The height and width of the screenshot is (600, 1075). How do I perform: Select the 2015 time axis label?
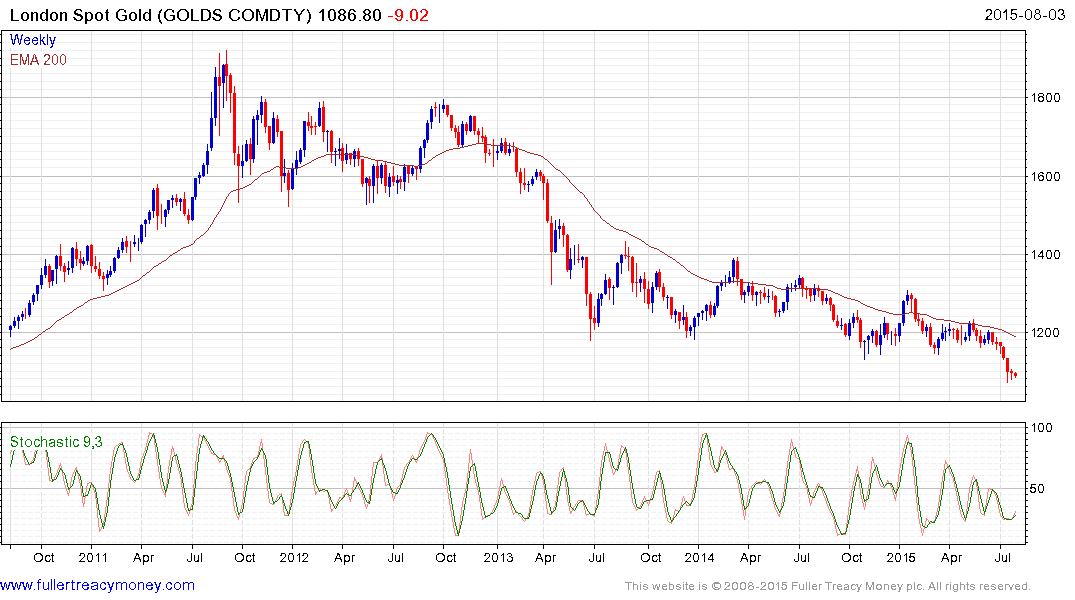(901, 557)
